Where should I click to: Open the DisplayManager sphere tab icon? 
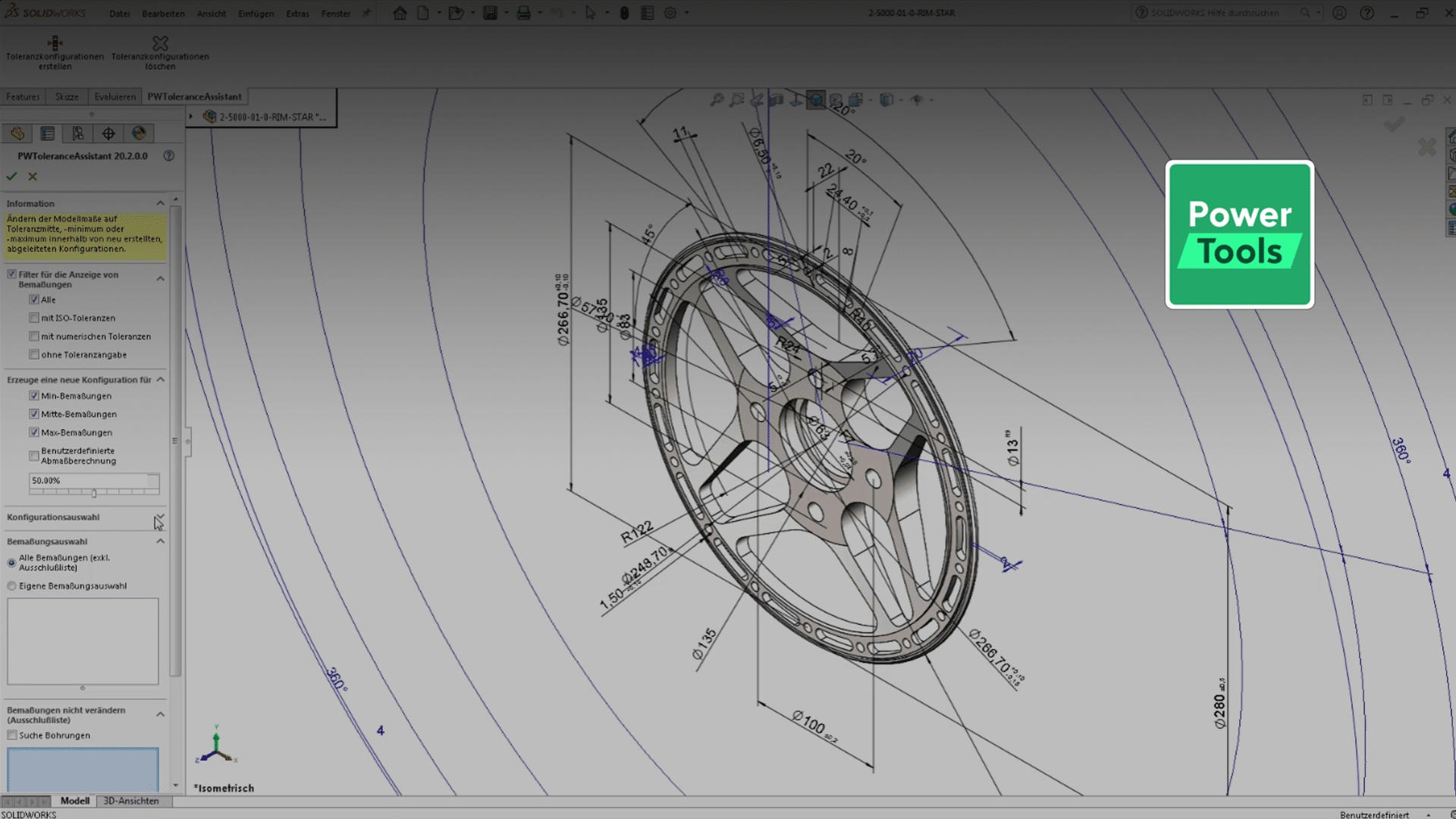click(139, 133)
